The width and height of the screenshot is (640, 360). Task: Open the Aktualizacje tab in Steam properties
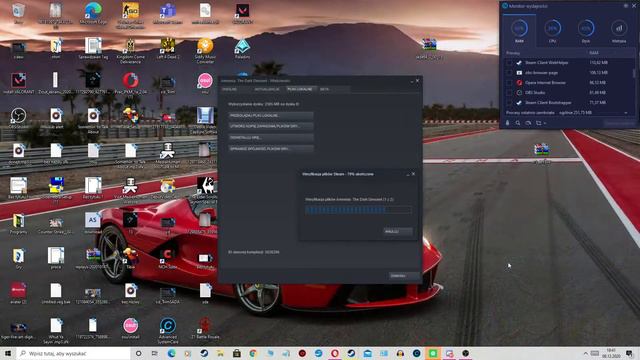pyautogui.click(x=267, y=89)
